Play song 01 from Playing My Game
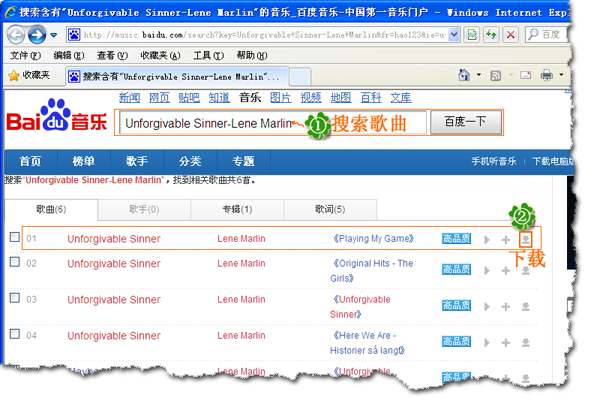The width and height of the screenshot is (591, 405). coord(487,240)
